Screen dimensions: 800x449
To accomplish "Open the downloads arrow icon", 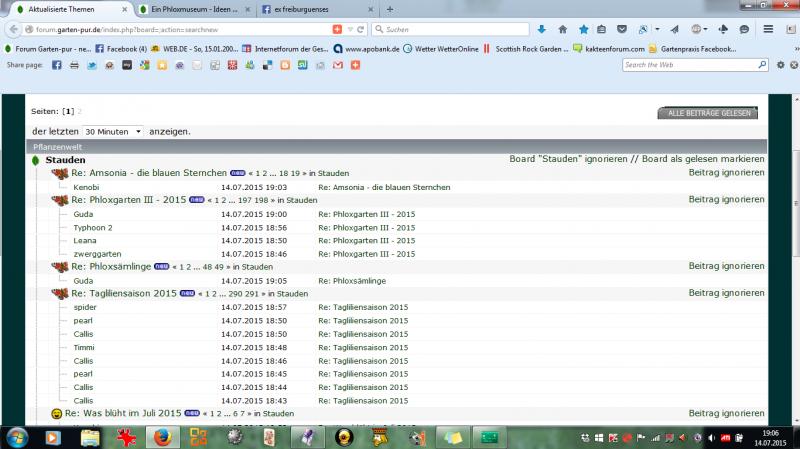I will pos(541,29).
